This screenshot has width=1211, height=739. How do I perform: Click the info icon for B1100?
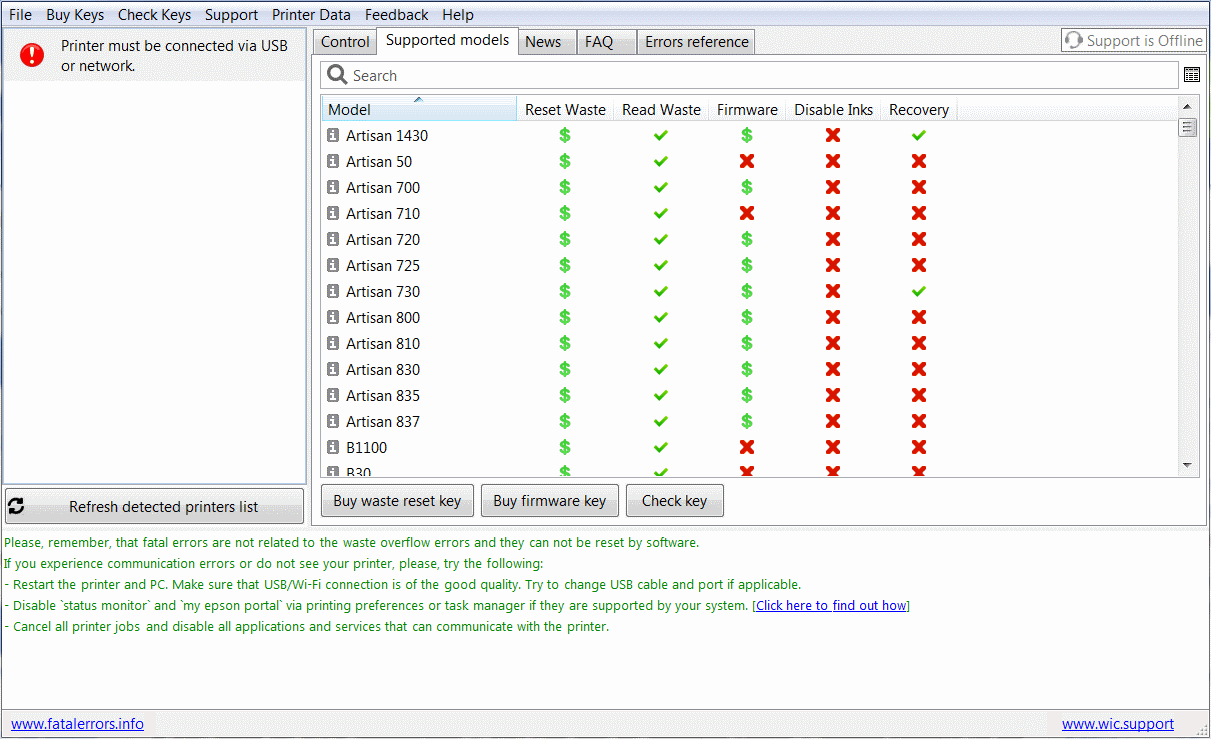point(333,448)
